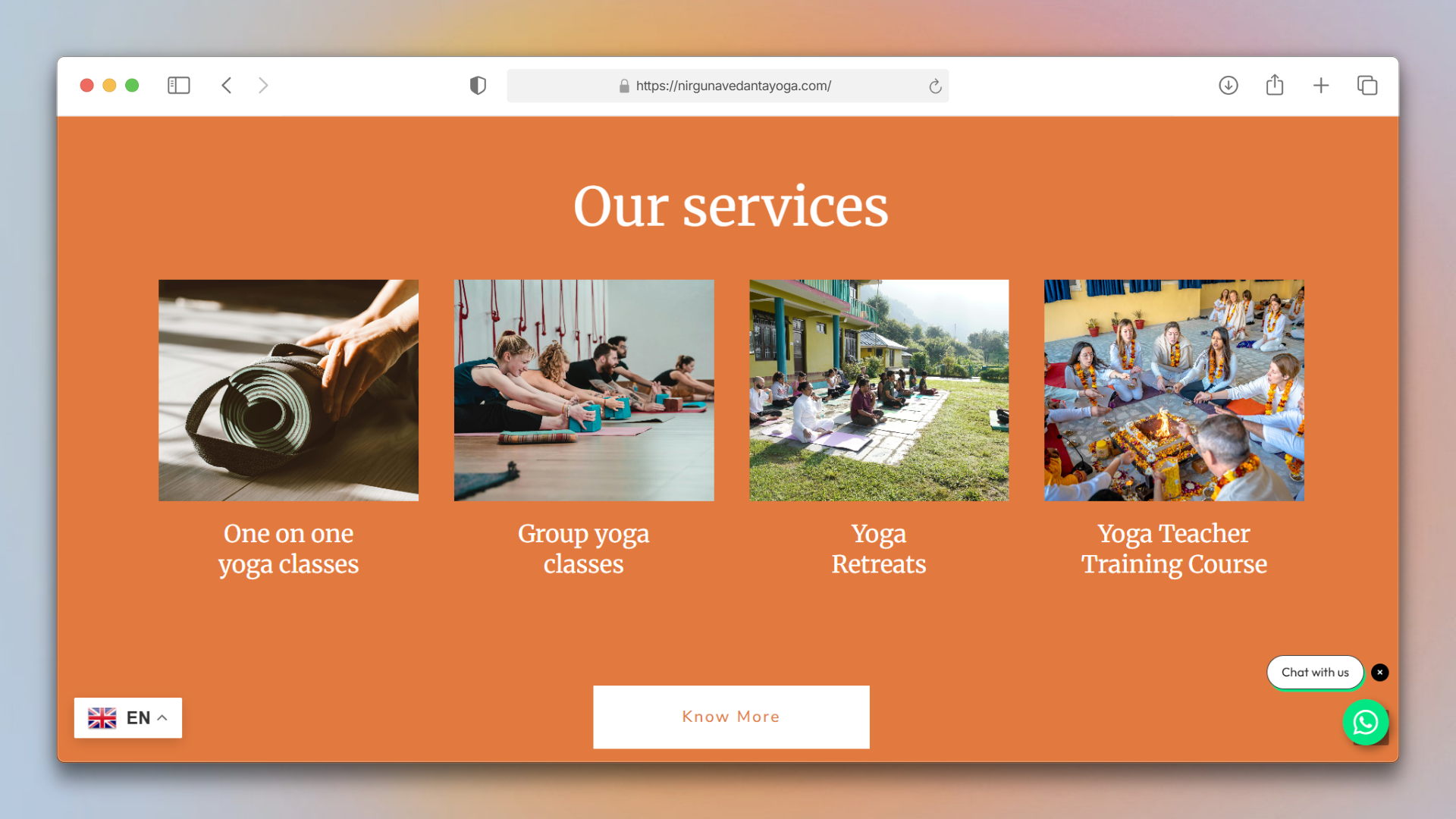Show the downloads list
Image resolution: width=1456 pixels, height=819 pixels.
[x=1228, y=86]
